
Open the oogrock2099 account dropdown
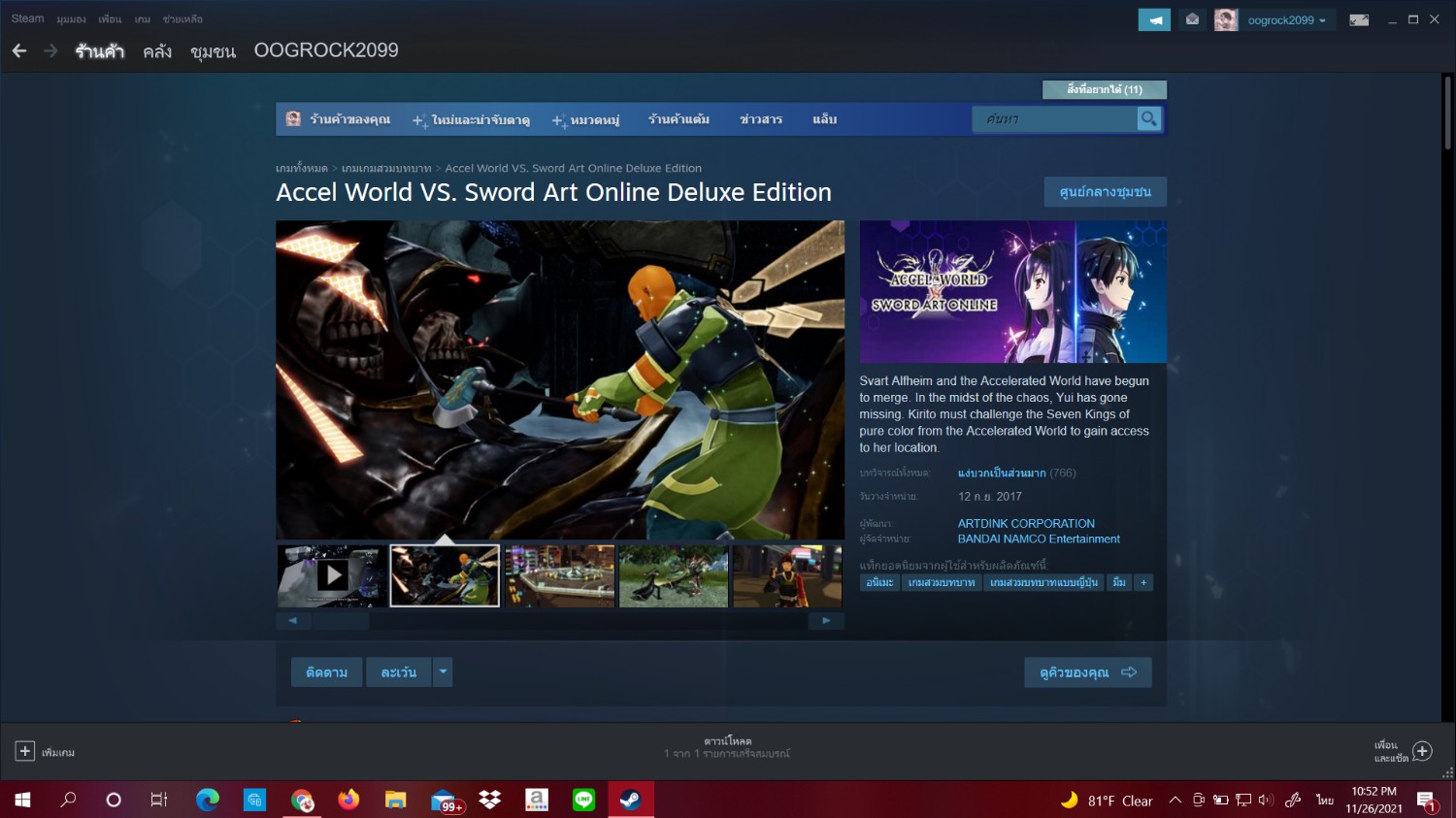tap(1287, 20)
